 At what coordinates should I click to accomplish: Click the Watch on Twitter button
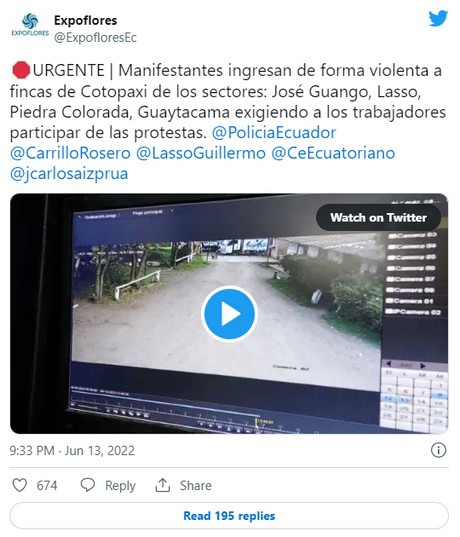[378, 217]
